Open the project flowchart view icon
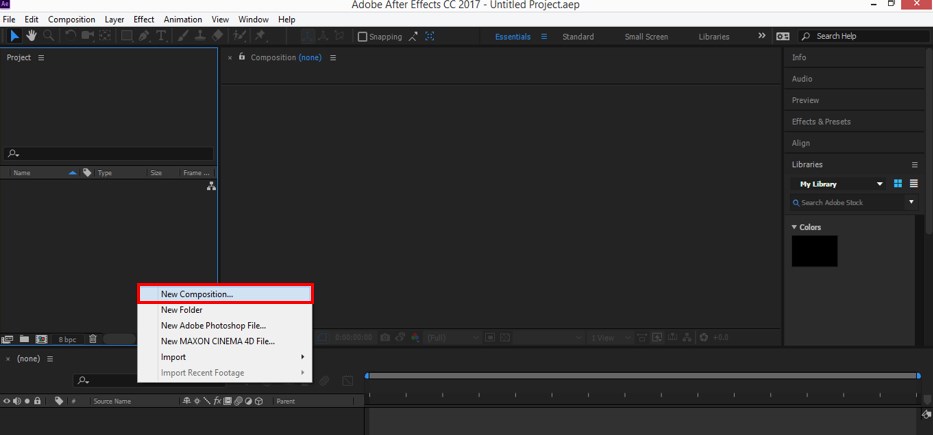Screen dimensions: 933x435 211,186
